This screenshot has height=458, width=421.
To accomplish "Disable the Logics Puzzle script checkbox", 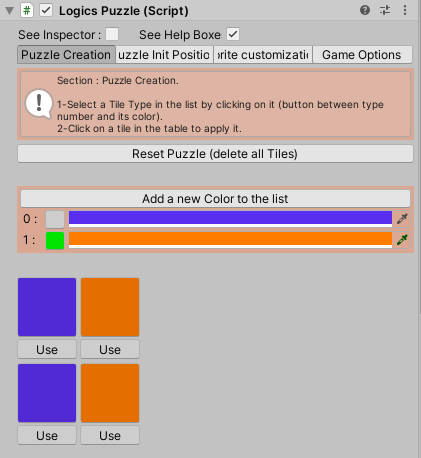I will pyautogui.click(x=46, y=10).
